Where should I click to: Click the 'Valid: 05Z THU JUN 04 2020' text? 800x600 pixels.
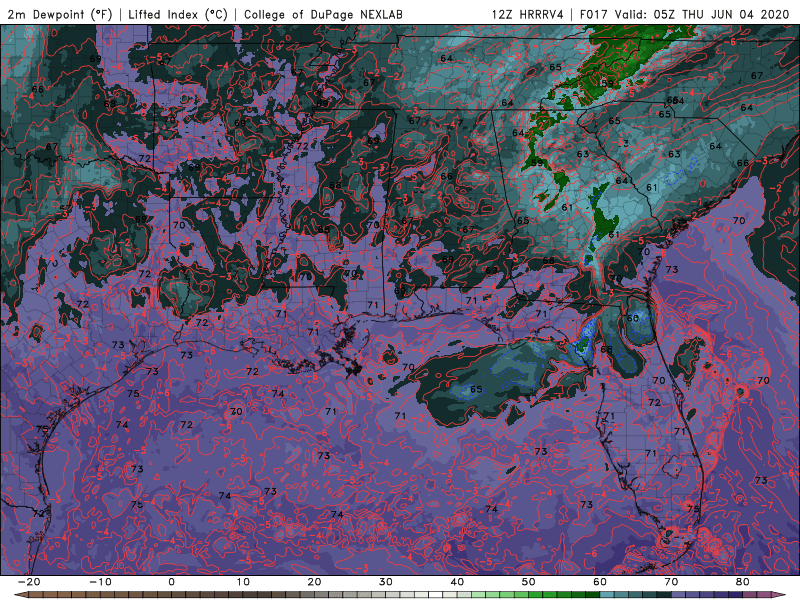click(702, 14)
